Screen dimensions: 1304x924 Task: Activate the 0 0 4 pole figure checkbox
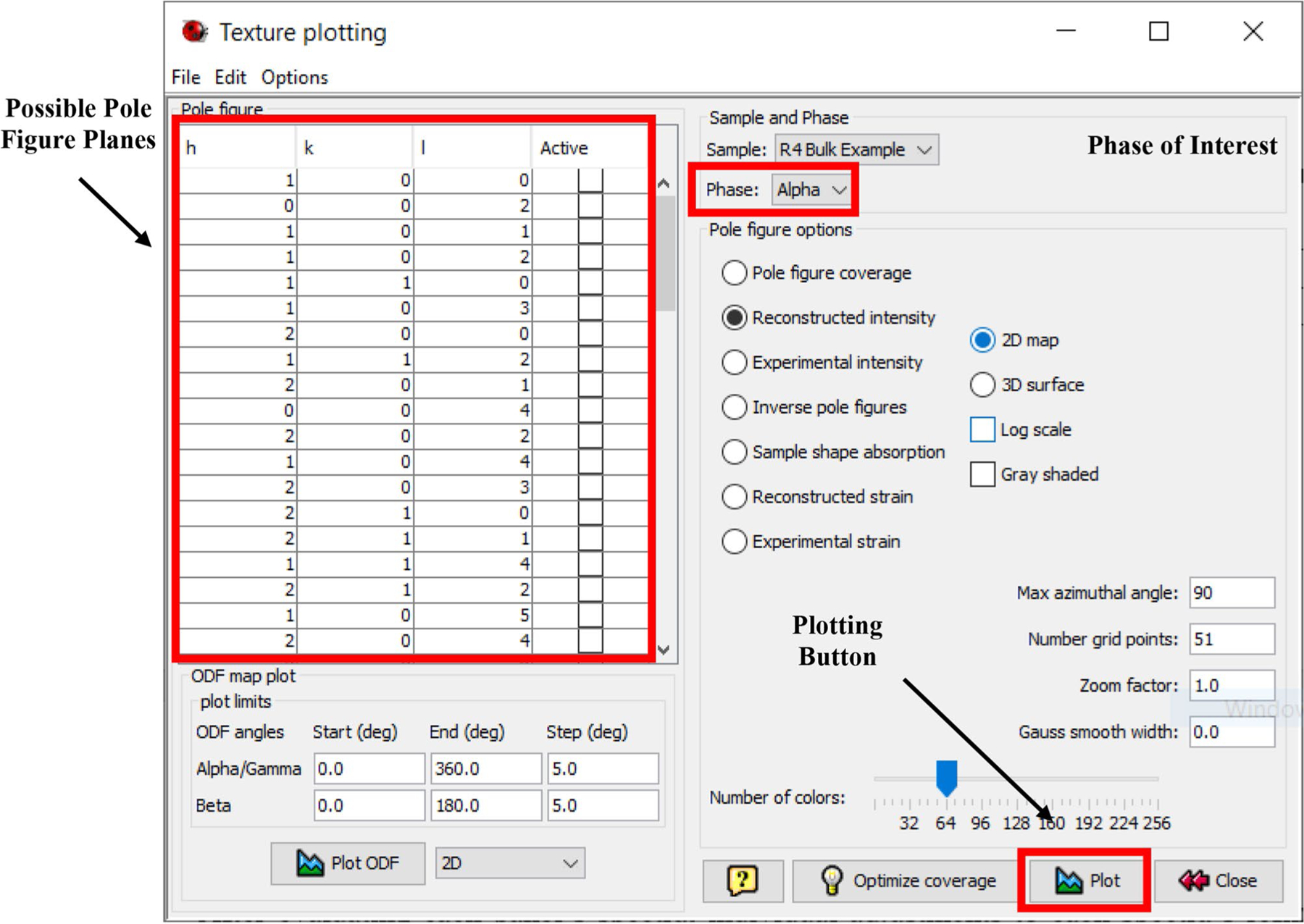point(590,411)
